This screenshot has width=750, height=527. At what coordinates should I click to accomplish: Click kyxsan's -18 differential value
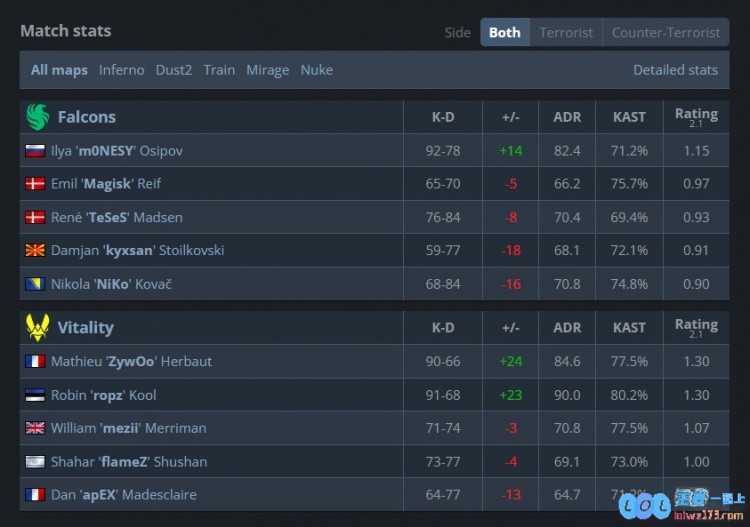point(511,251)
